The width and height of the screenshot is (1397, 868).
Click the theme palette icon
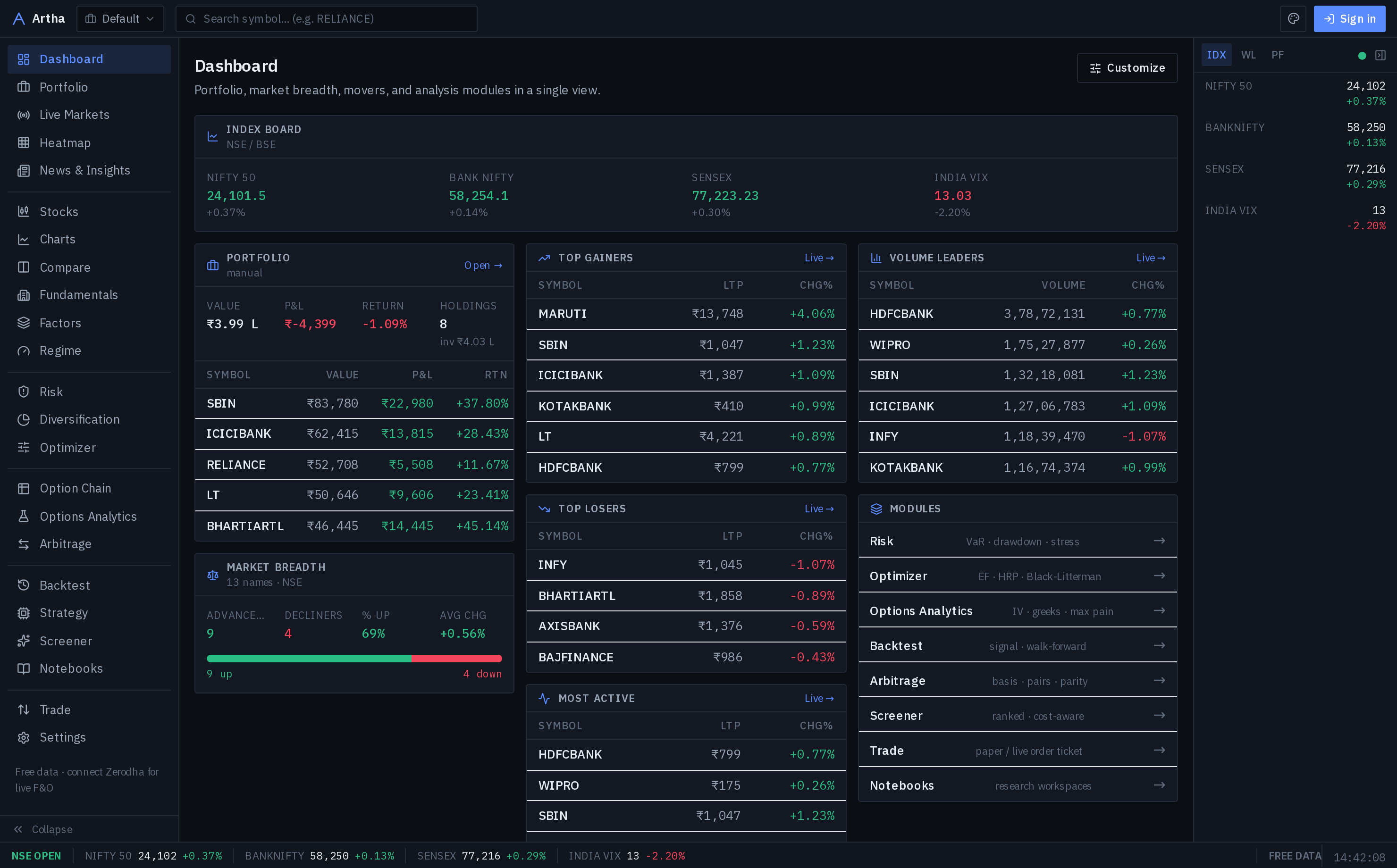click(x=1293, y=19)
